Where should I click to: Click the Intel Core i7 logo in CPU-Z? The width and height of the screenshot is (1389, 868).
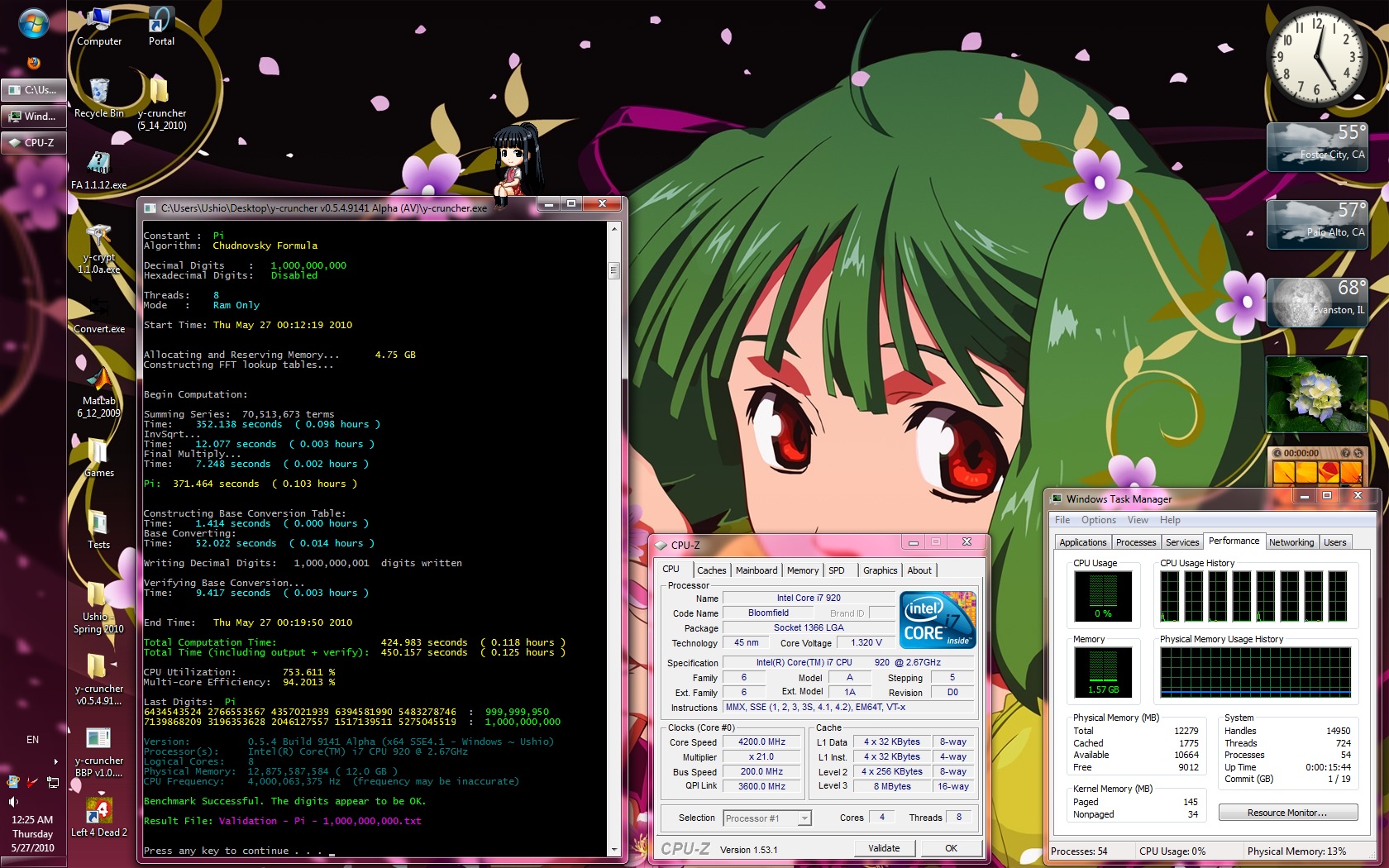[938, 620]
